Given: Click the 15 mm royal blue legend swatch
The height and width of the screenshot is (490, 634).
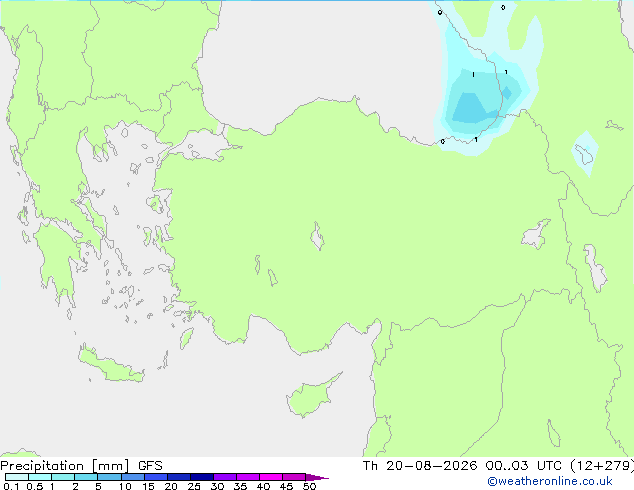Looking at the screenshot, I should 156,477.
